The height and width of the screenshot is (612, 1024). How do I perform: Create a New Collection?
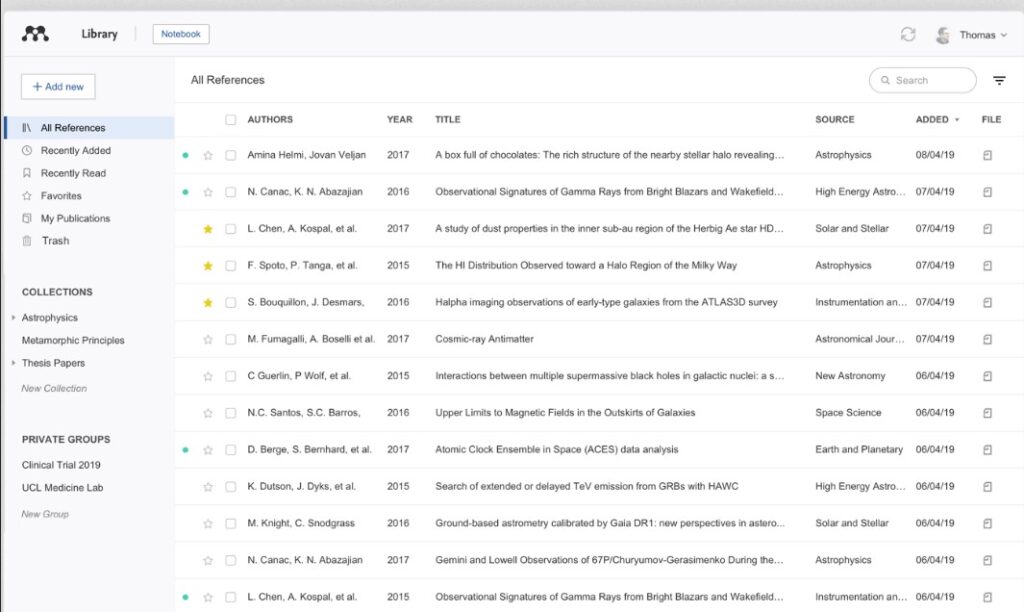[x=54, y=388]
